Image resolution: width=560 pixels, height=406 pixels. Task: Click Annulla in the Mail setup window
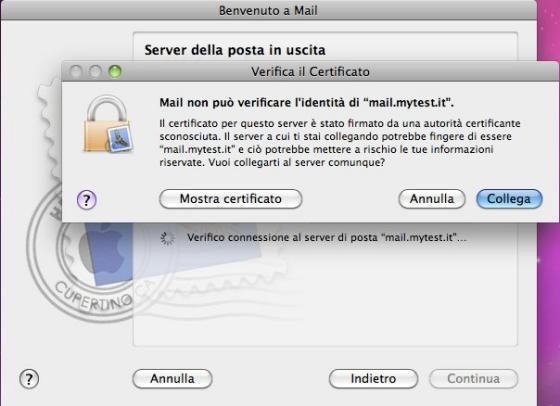coord(172,379)
